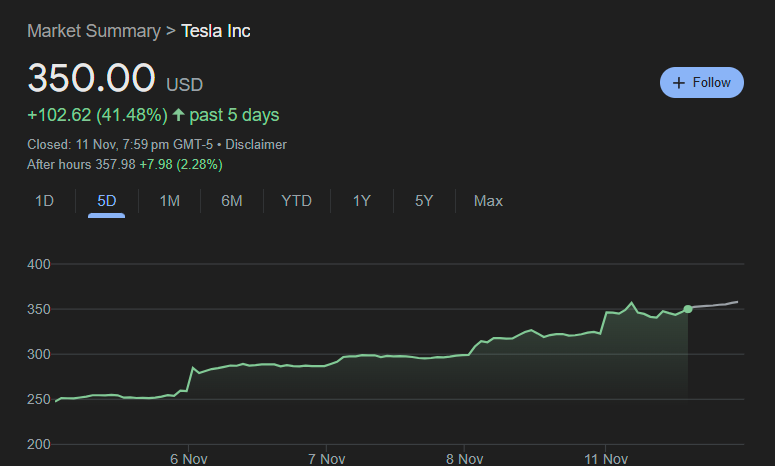
Task: Click the plus icon on Follow
Action: tap(679, 83)
